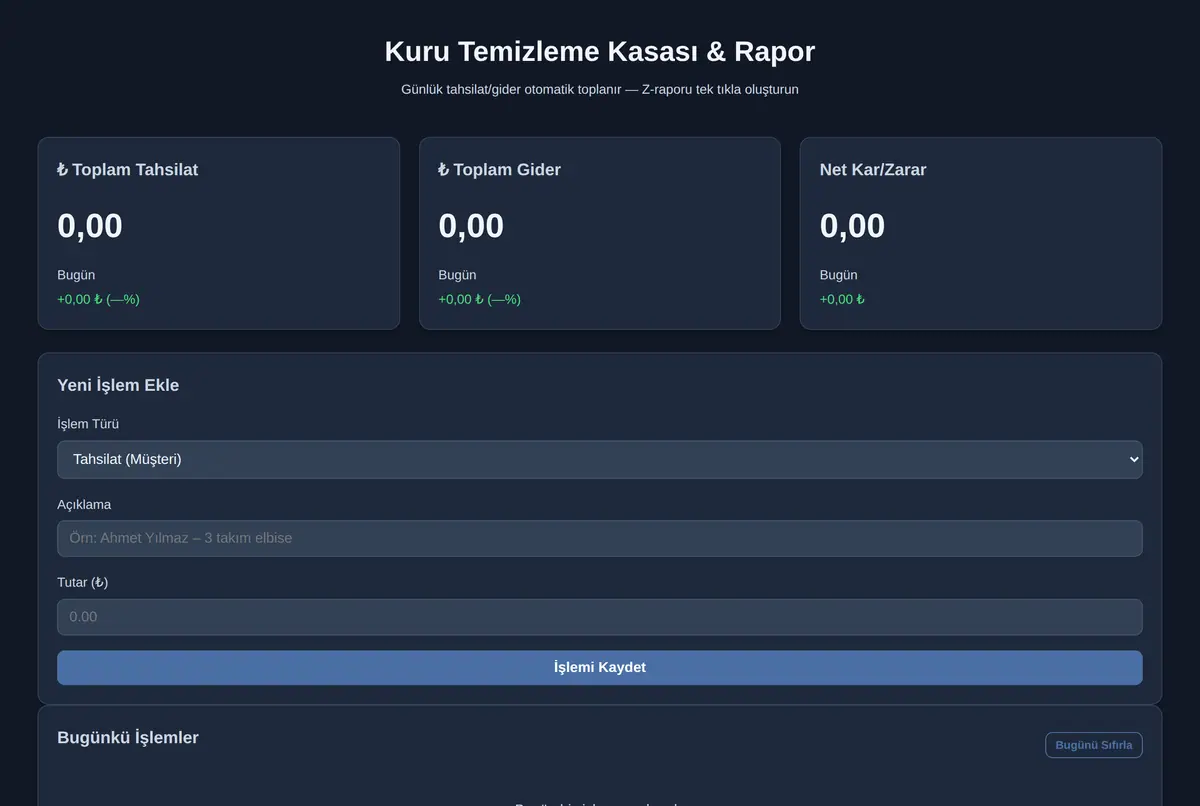1200x806 pixels.
Task: Click the 0,00 value under Toplam Tahsilat
Action: pyautogui.click(x=90, y=226)
